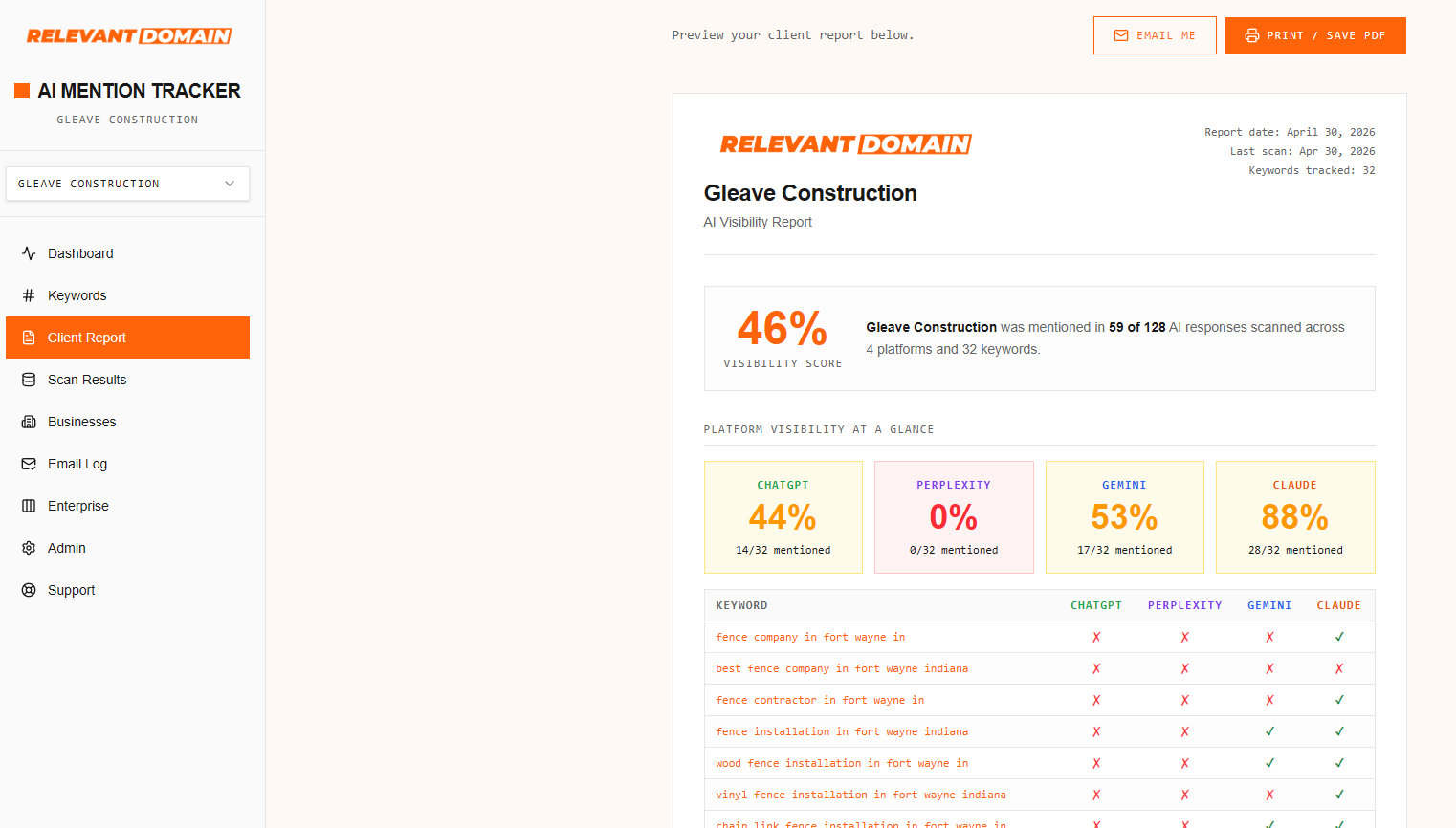Navigate to Businesses
This screenshot has width=1456, height=828.
click(x=127, y=422)
